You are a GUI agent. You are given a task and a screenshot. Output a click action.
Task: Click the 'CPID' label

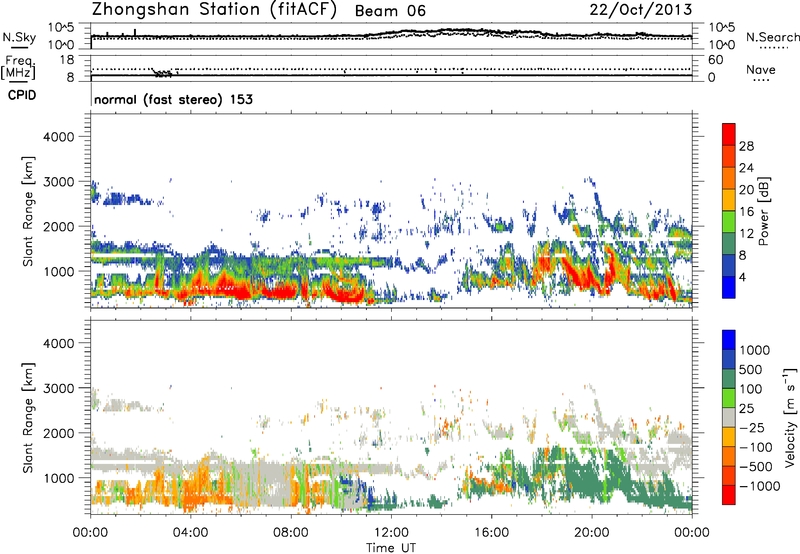(x=22, y=95)
